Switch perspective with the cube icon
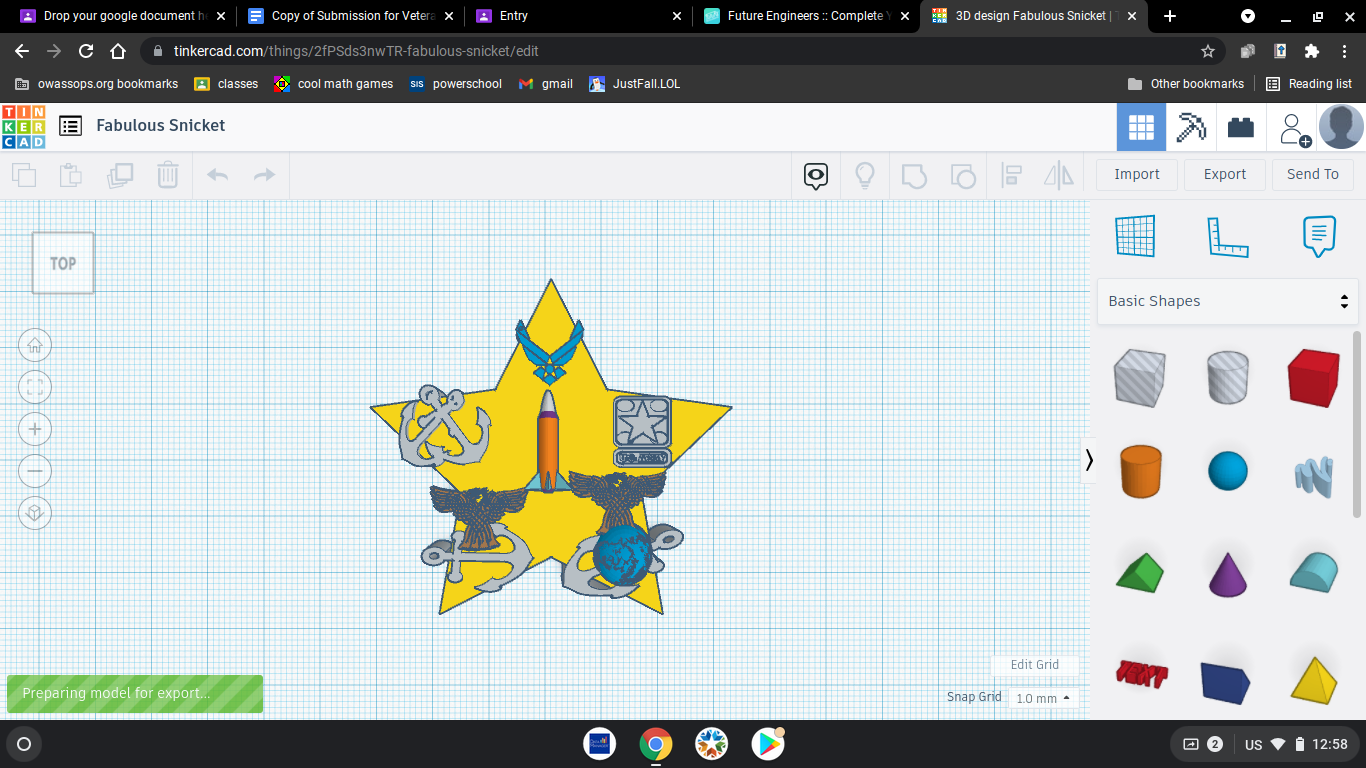 [x=35, y=513]
